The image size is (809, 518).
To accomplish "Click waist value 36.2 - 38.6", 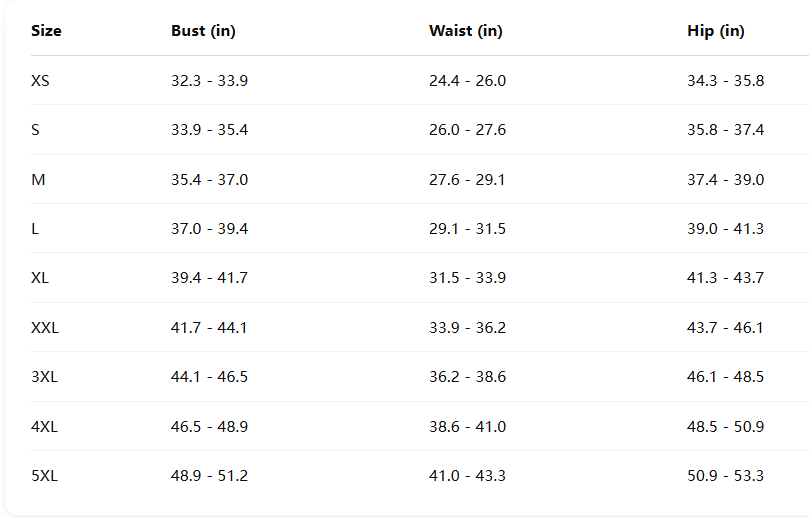I will (467, 377).
